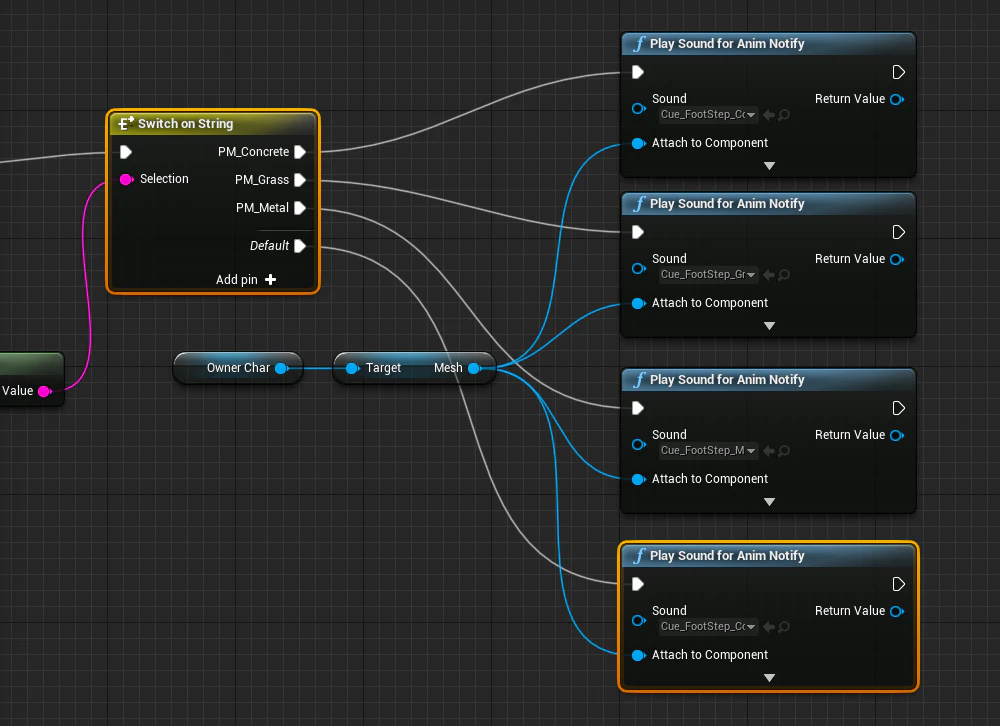Click Return Value pin on the Cue_FootStep_Gr node

pyautogui.click(x=897, y=259)
